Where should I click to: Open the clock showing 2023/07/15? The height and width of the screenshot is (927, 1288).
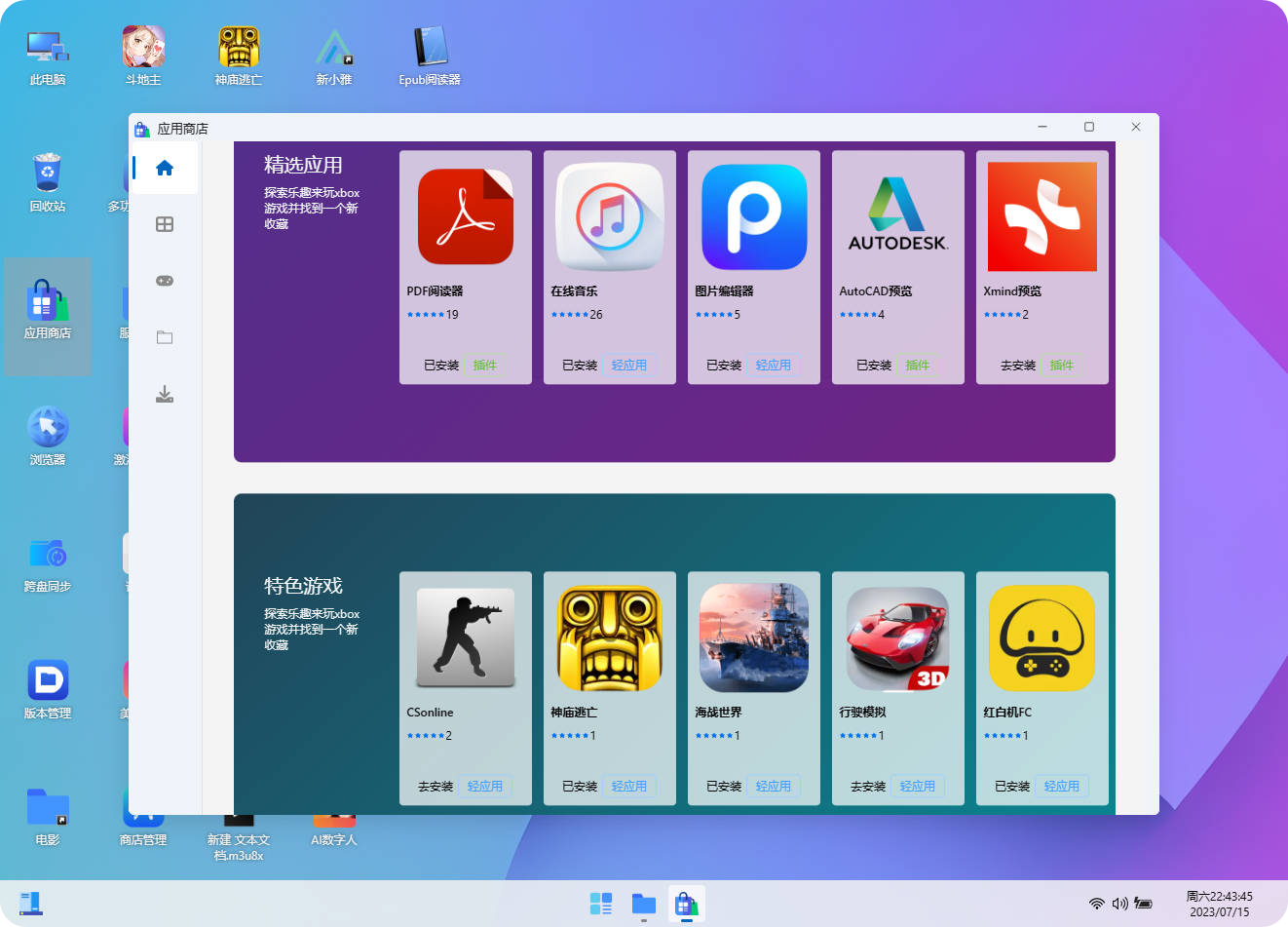pos(1219,905)
